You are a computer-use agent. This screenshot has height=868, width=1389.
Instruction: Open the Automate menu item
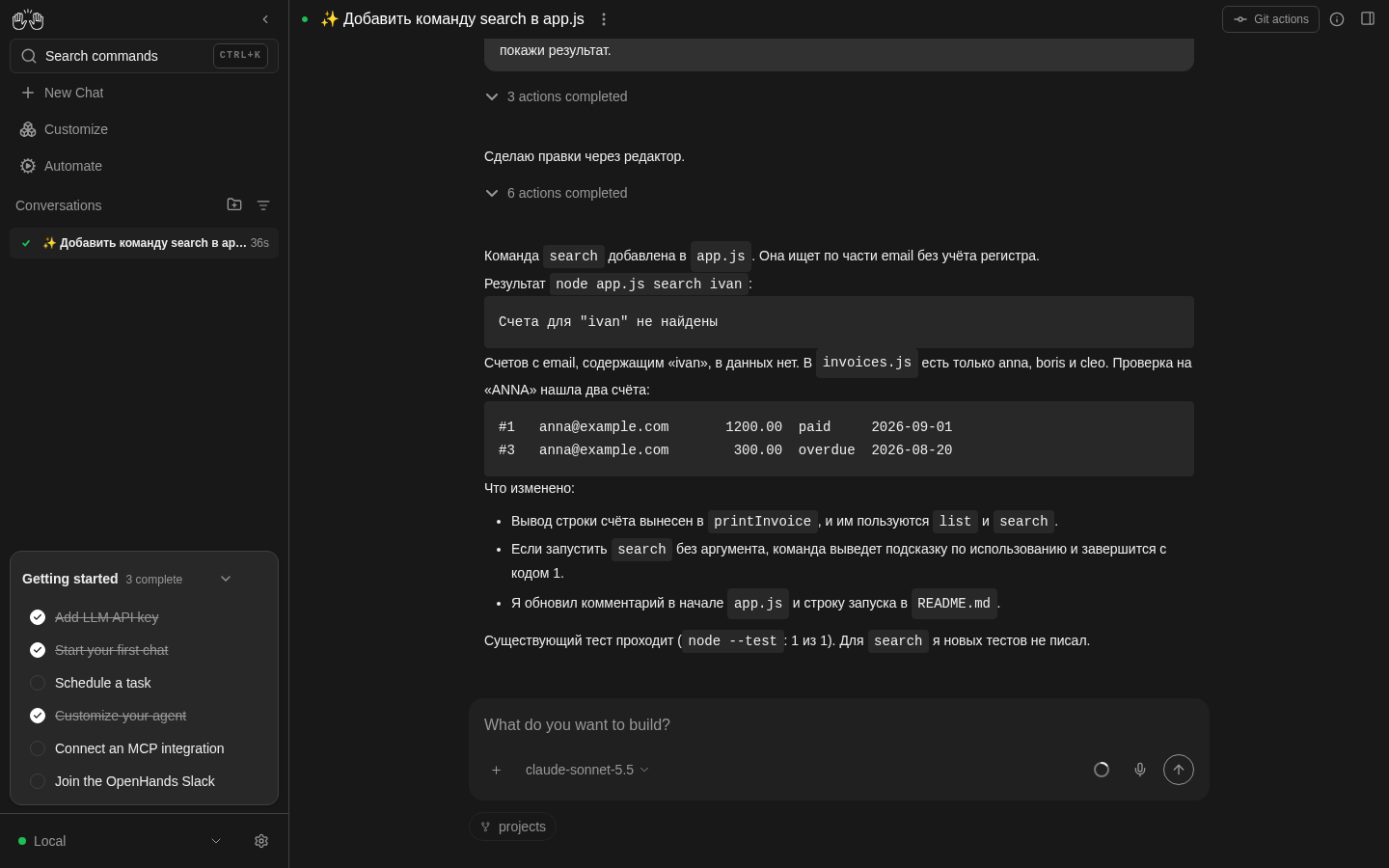point(145,166)
